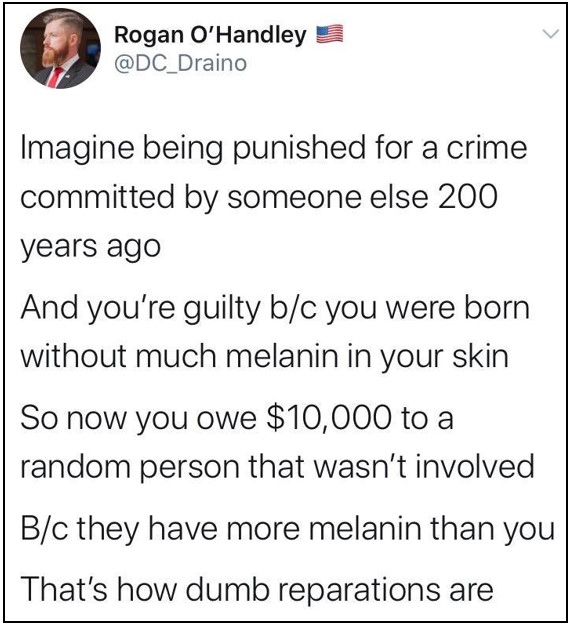
Task: Click the '$10,000' amount in the tweet
Action: tap(328, 418)
